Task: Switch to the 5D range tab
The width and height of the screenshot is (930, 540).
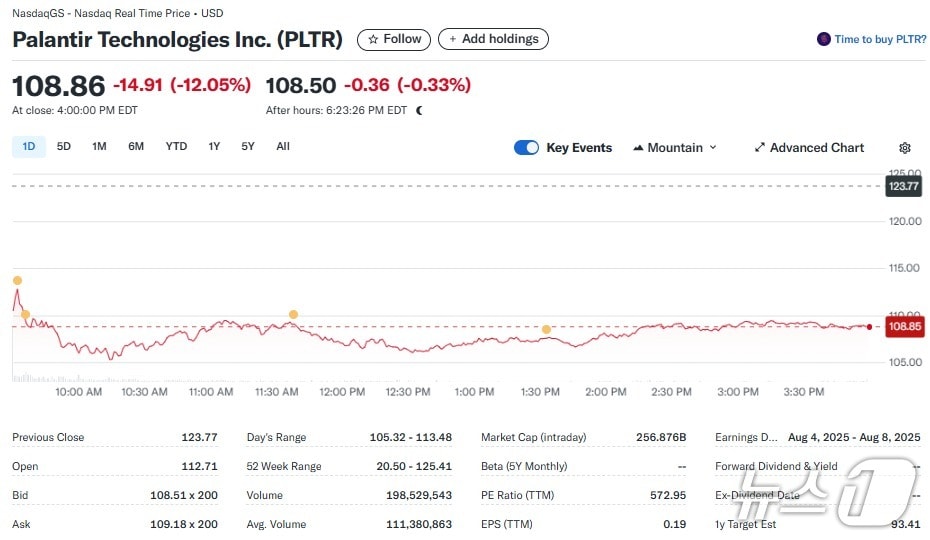Action: [x=64, y=147]
